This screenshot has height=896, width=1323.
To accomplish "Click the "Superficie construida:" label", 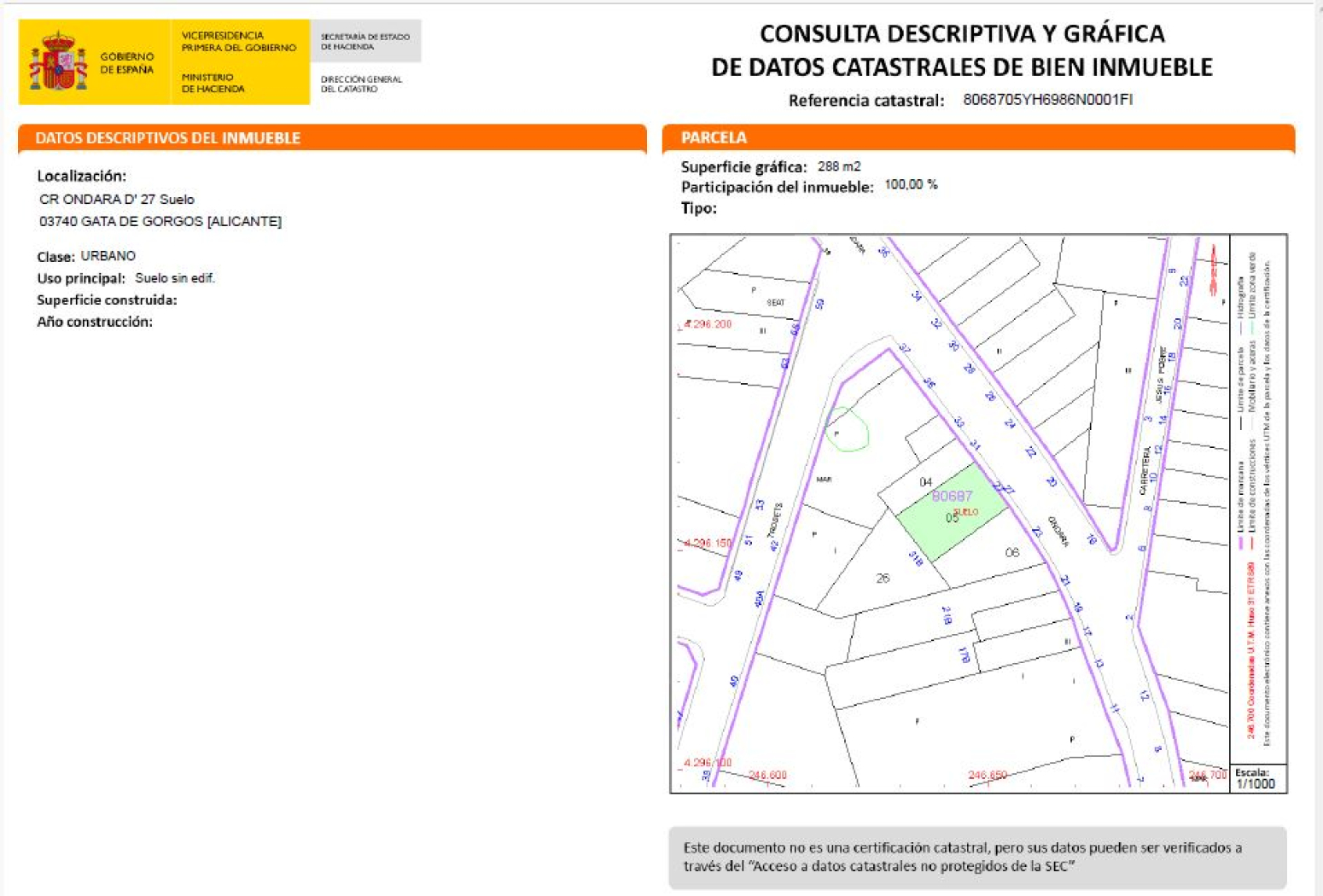I will [107, 300].
